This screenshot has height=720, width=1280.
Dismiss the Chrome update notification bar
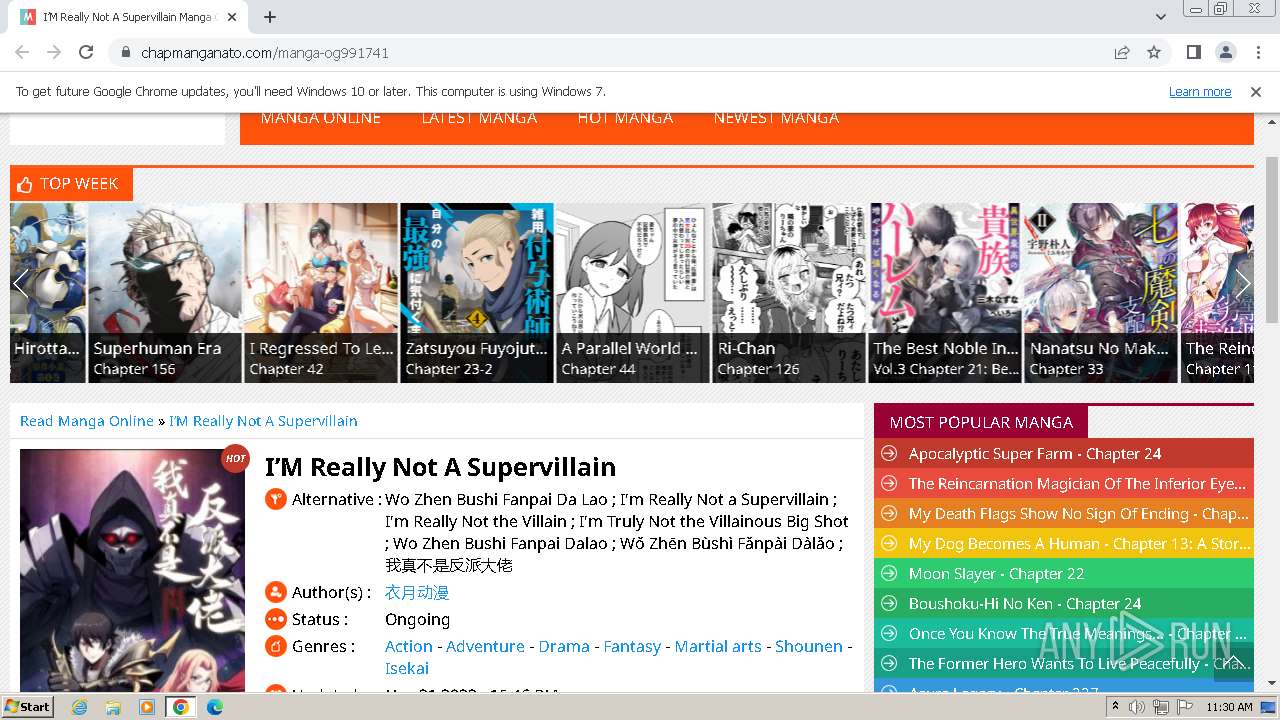[1256, 92]
